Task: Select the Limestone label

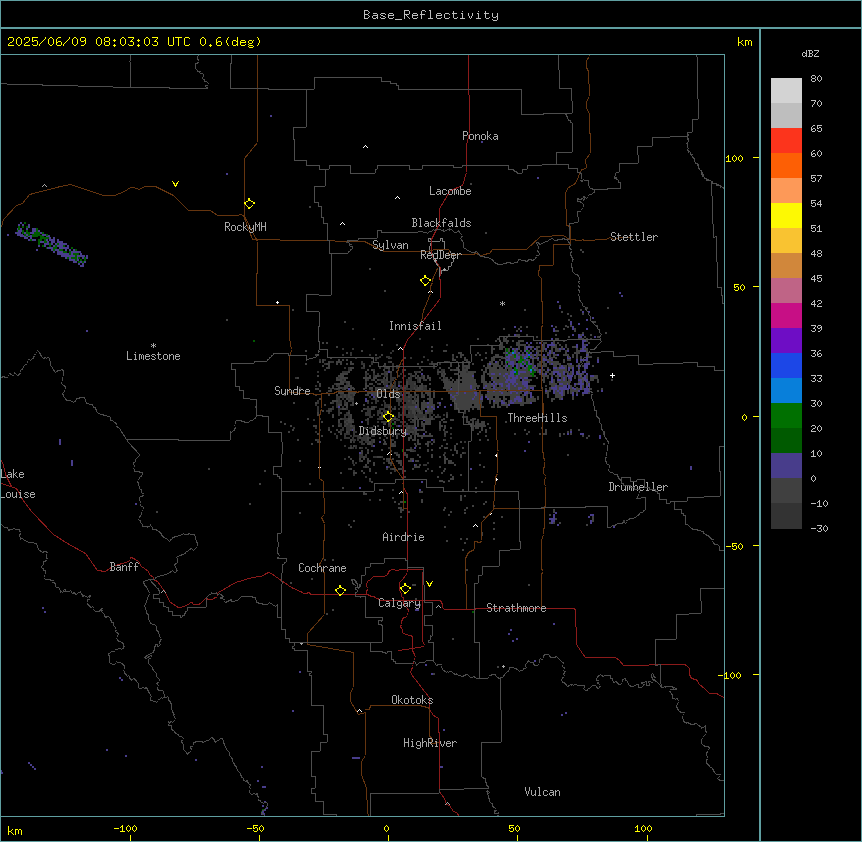Action: pyautogui.click(x=153, y=356)
